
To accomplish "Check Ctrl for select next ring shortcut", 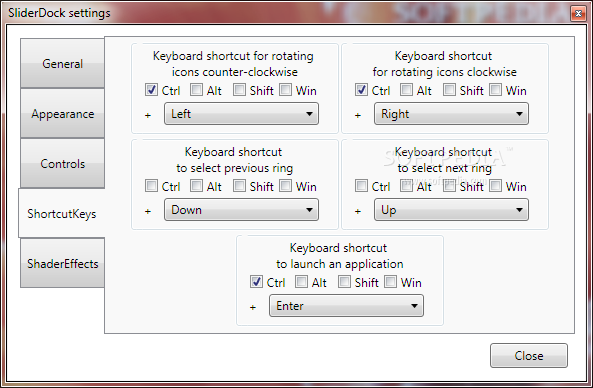I will pos(361,186).
